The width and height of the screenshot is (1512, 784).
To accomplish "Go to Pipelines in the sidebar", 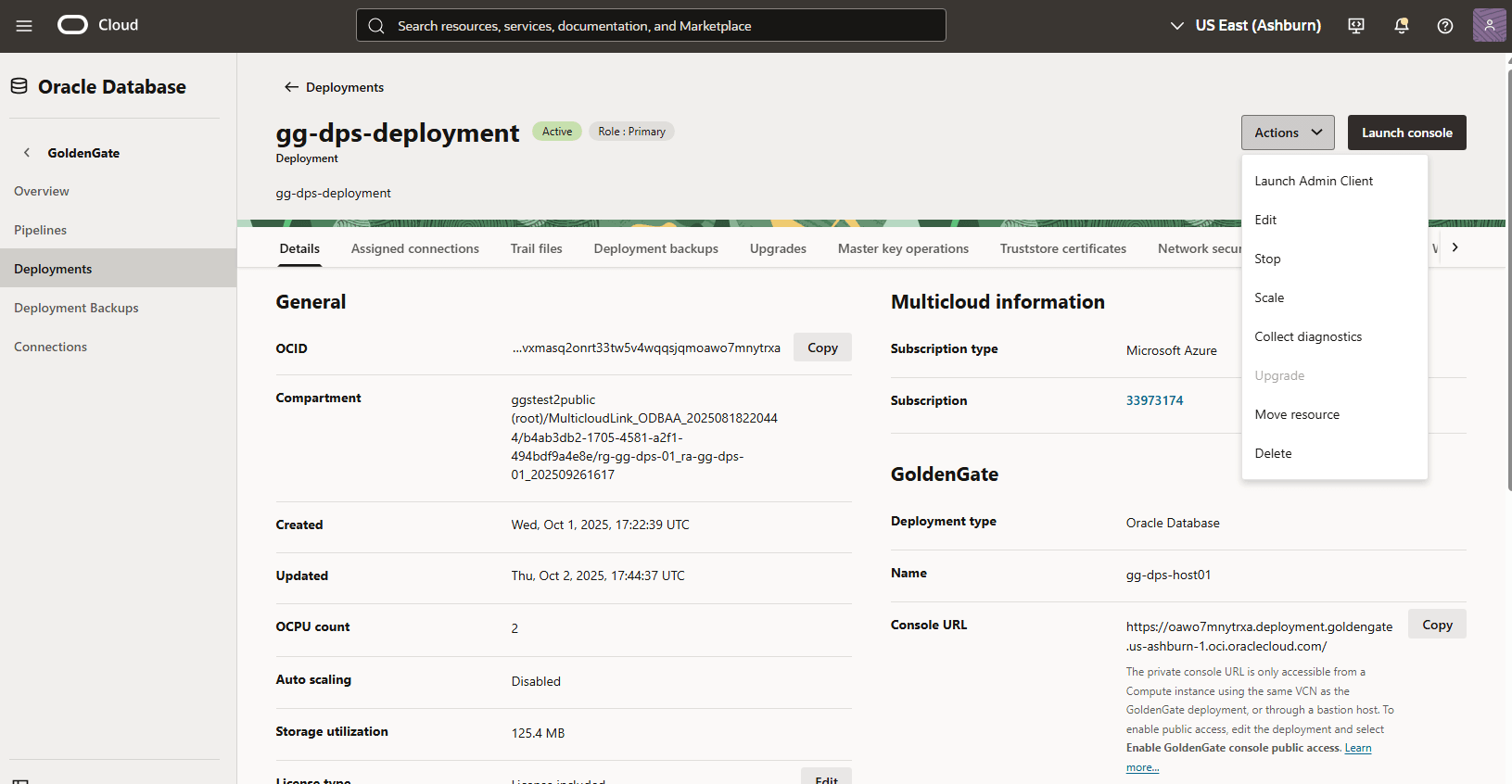I will pyautogui.click(x=41, y=231).
